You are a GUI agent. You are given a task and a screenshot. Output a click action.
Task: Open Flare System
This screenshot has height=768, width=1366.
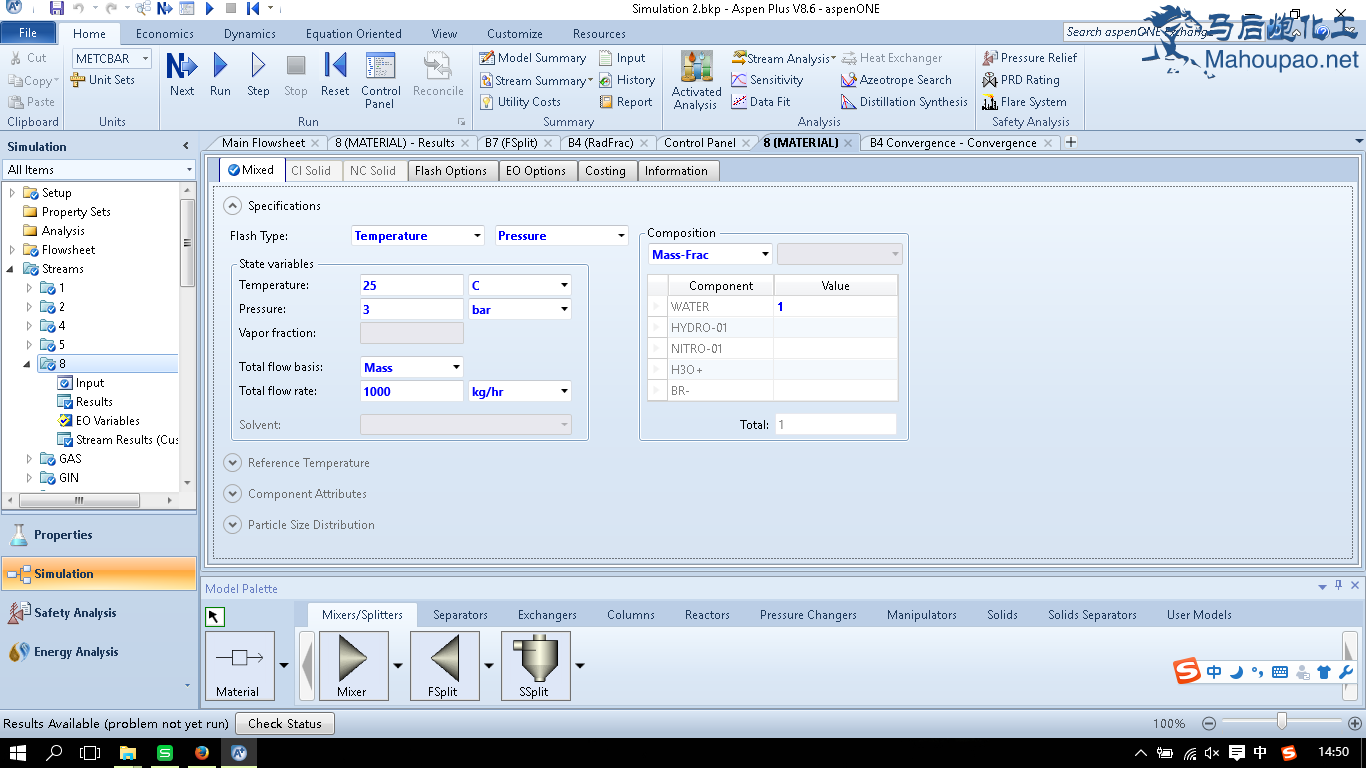point(1024,102)
